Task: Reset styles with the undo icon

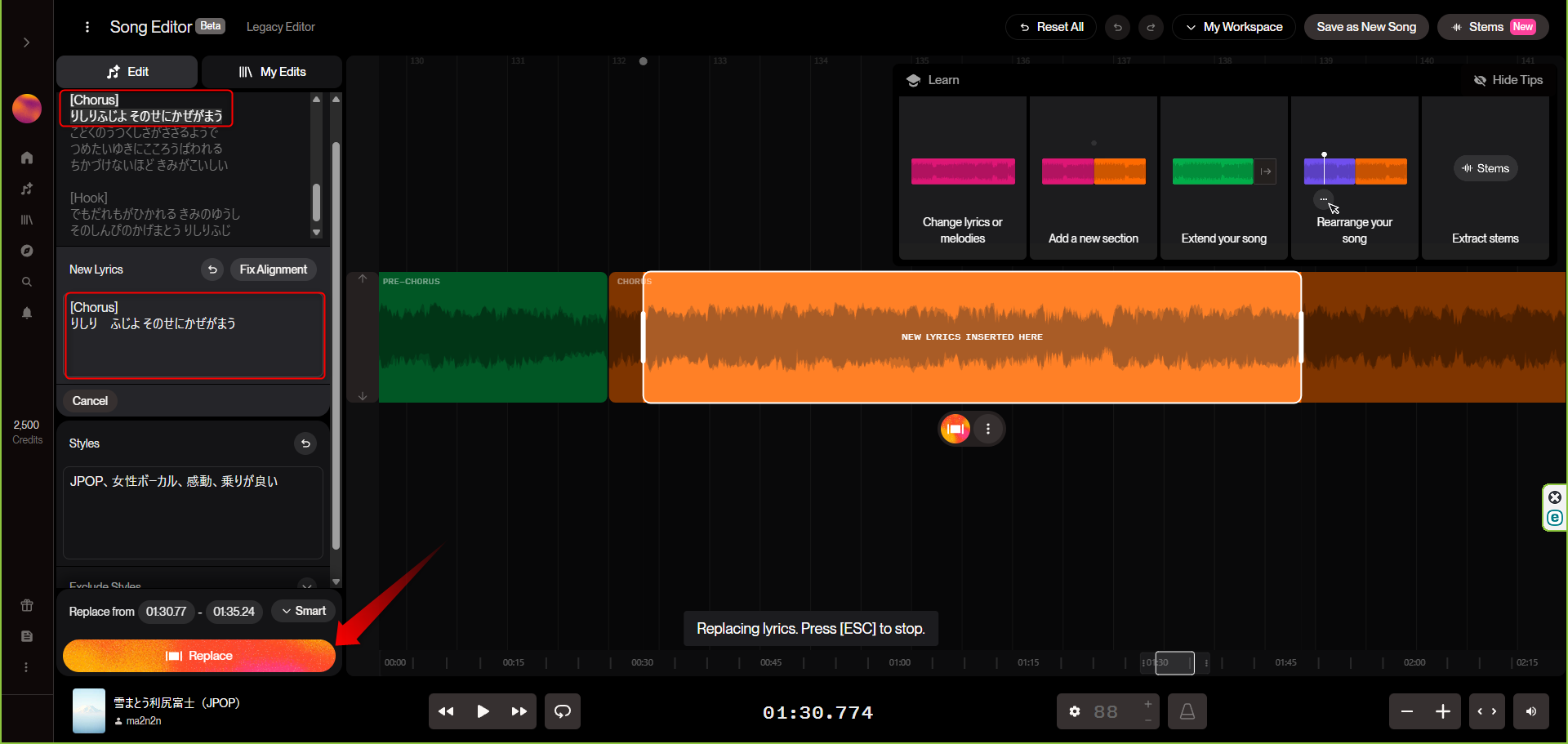Action: pyautogui.click(x=305, y=443)
